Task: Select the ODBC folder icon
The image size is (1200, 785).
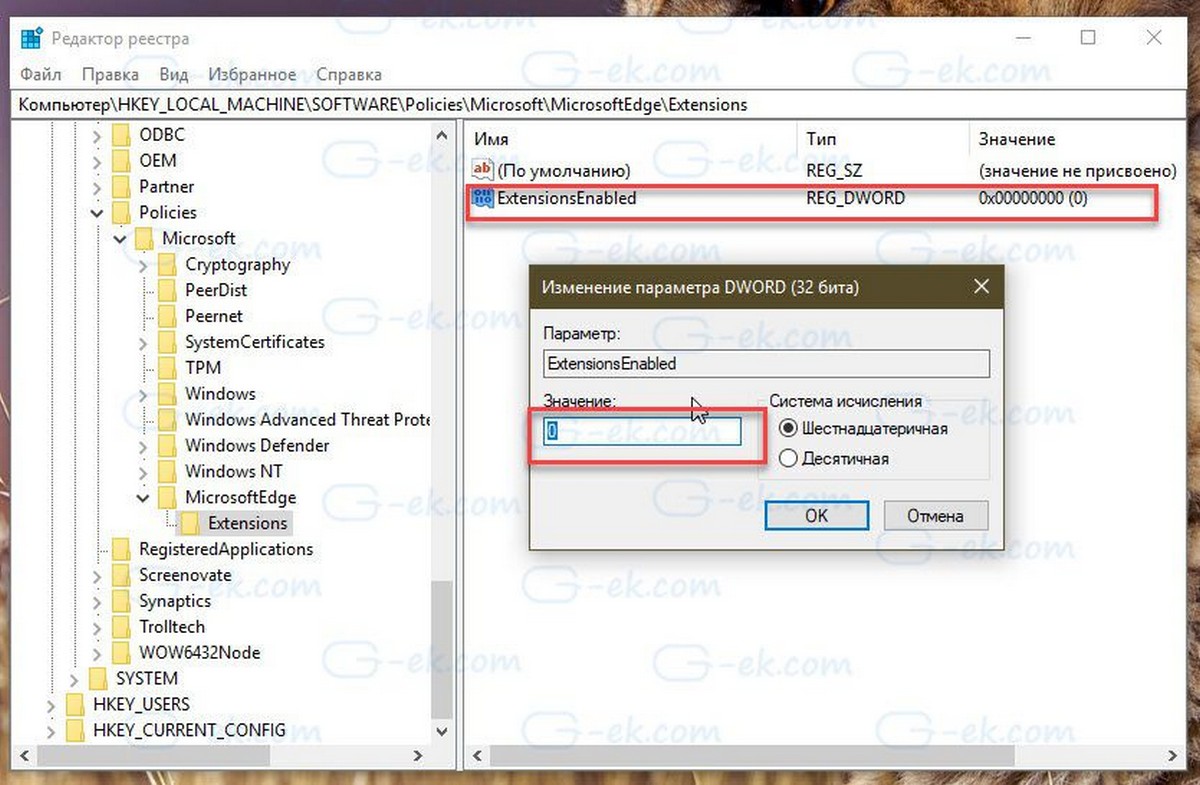Action: [122, 135]
